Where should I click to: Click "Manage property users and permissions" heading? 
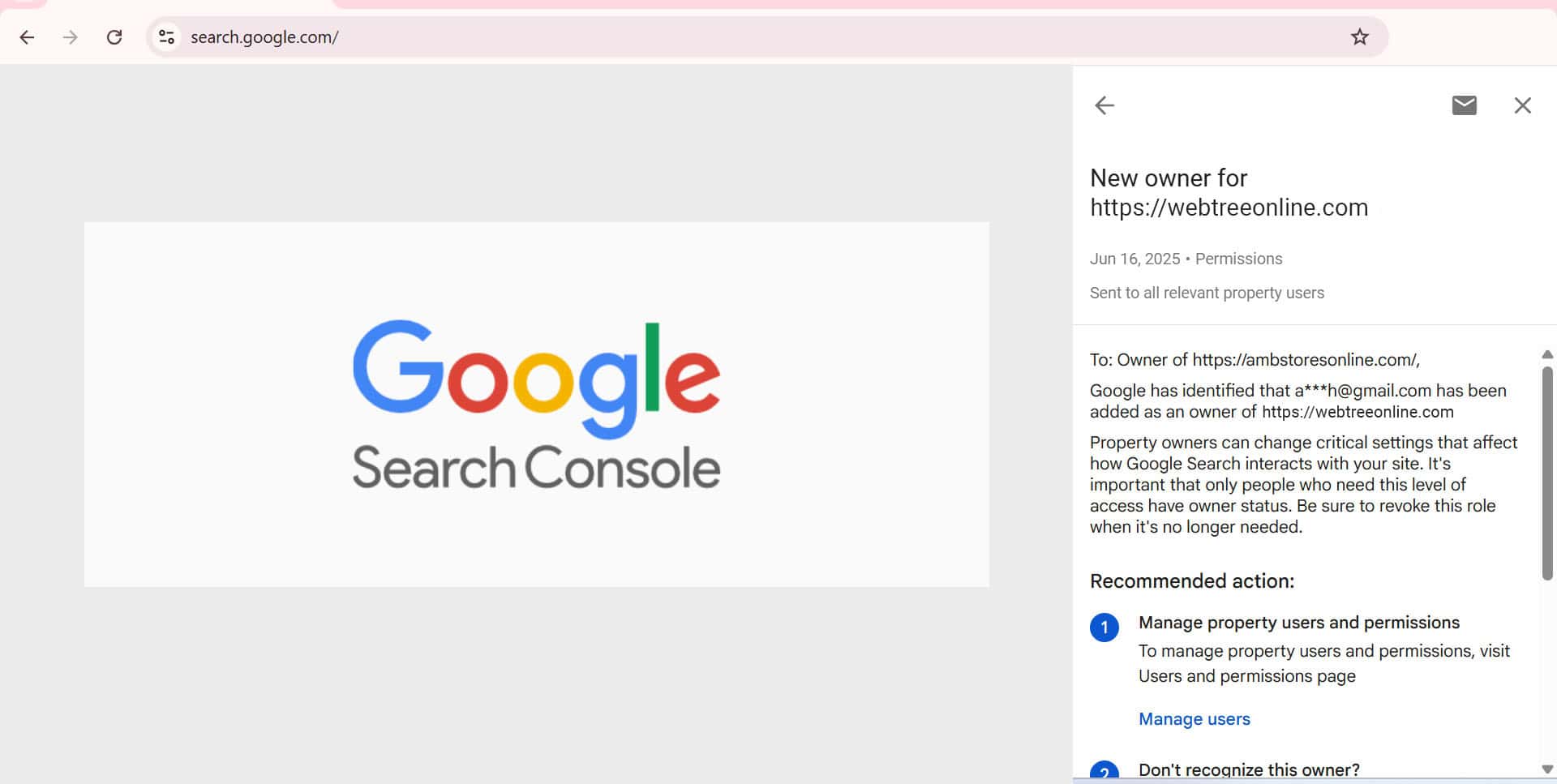1298,623
